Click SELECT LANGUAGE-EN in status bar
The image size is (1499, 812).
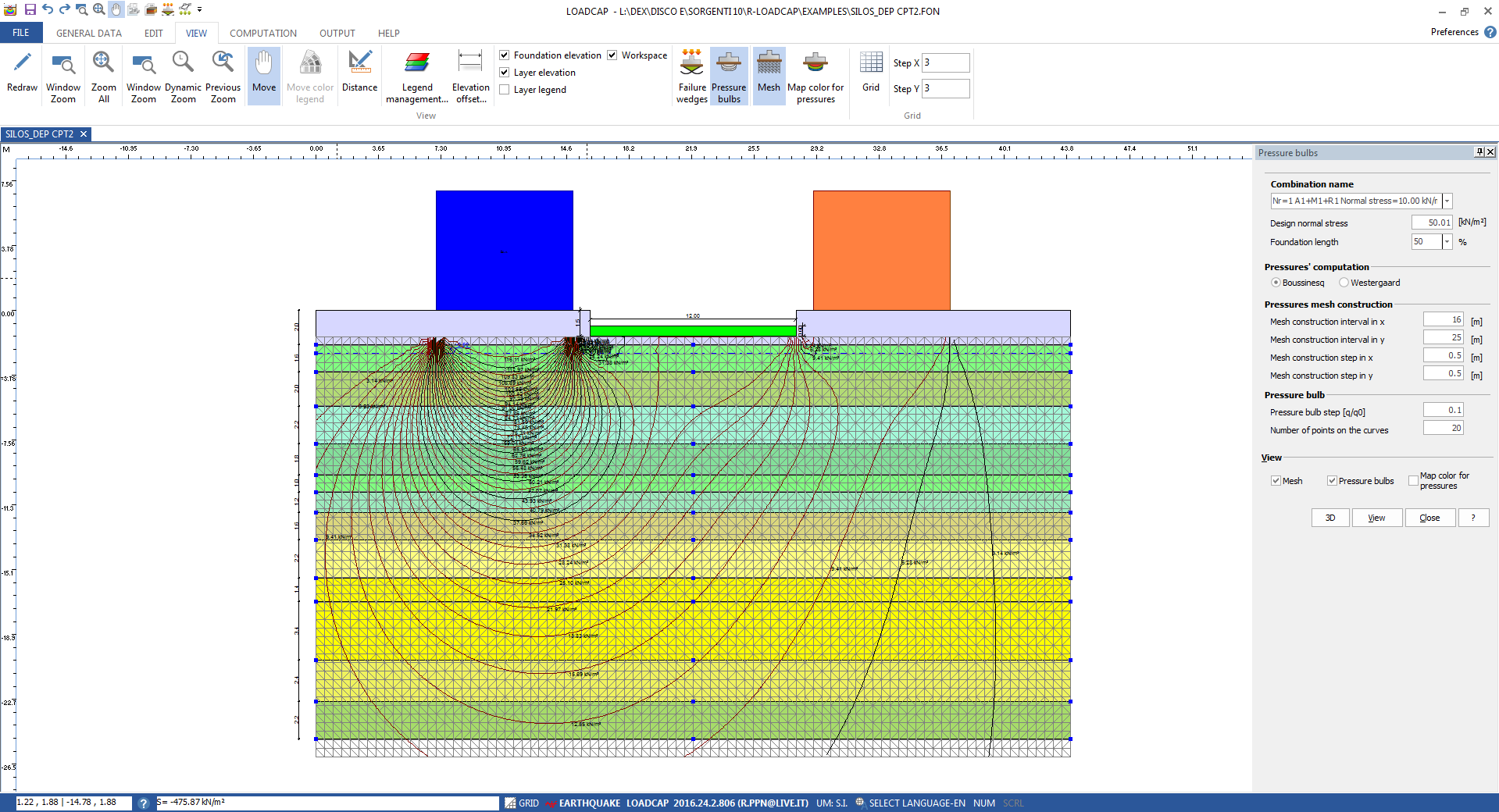[x=911, y=803]
